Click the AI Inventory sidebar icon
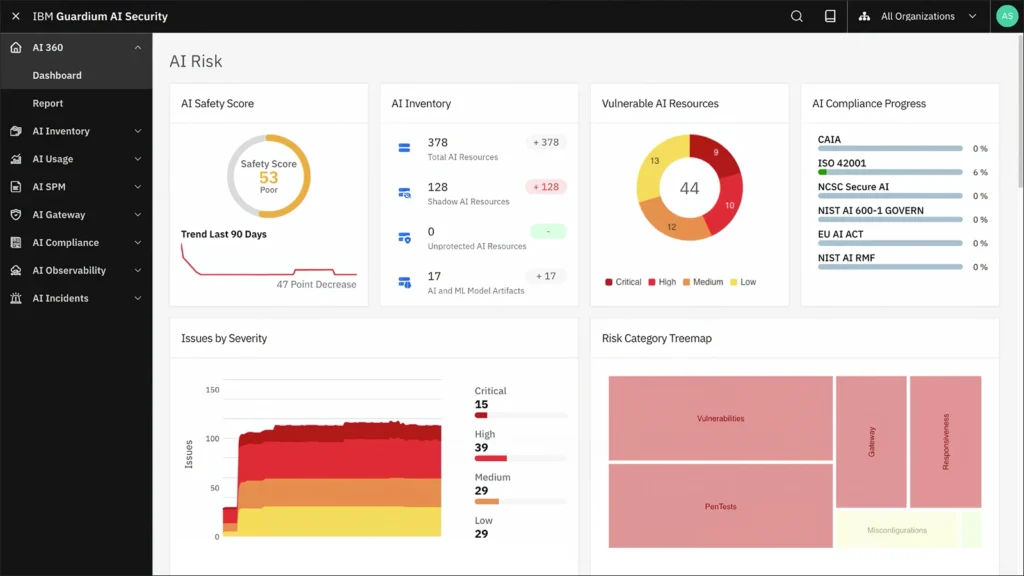Image resolution: width=1024 pixels, height=576 pixels. 16,131
